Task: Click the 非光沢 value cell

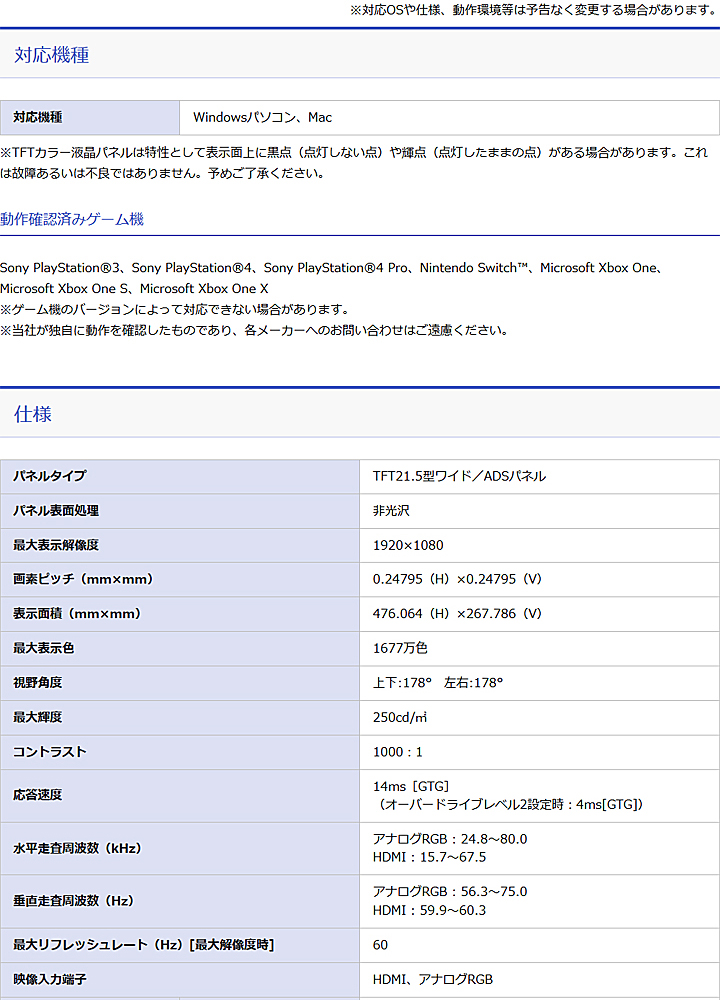Action: coord(540,511)
